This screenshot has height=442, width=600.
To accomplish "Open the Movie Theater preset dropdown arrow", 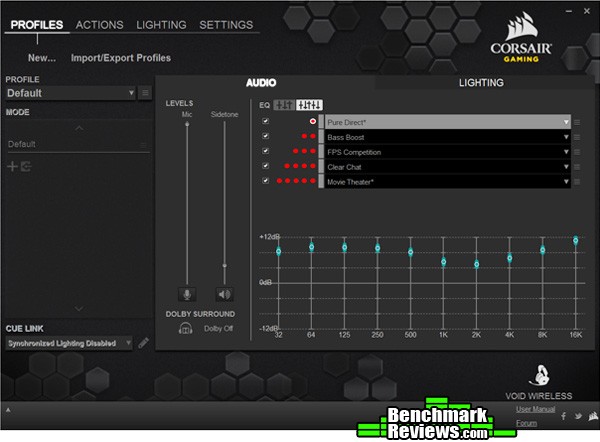I will click(566, 182).
